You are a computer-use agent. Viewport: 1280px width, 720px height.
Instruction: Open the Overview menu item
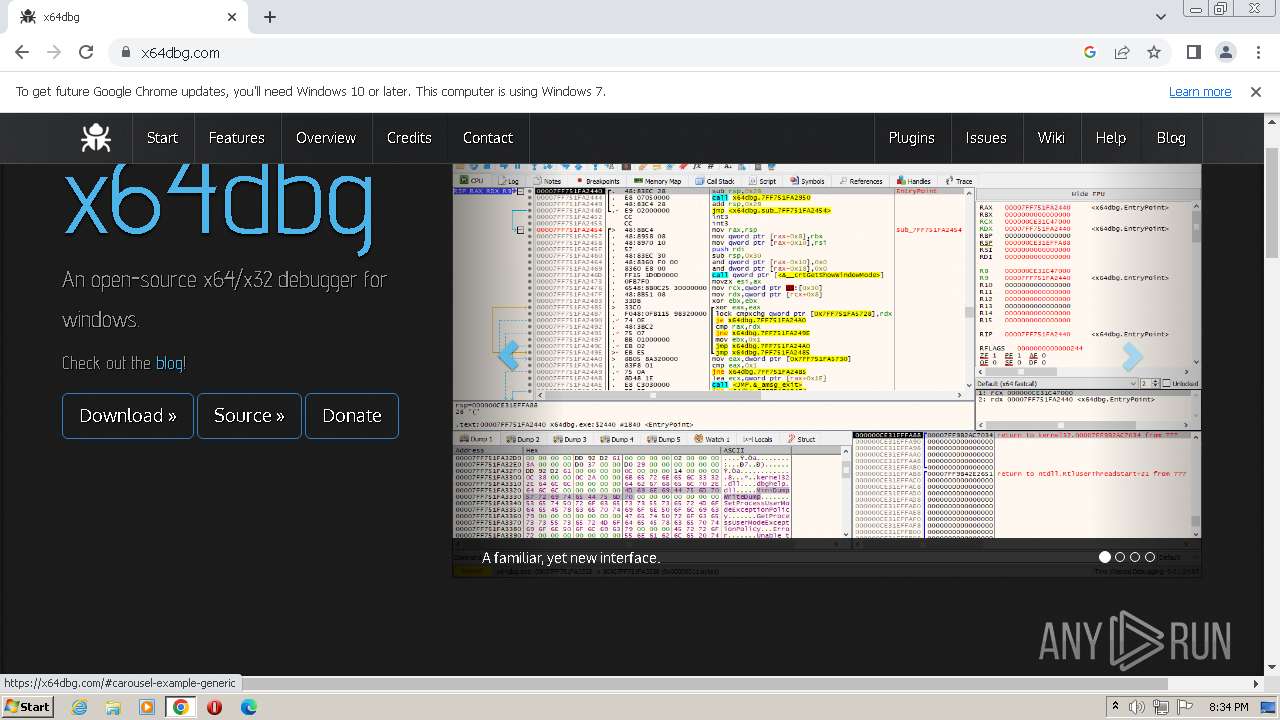(x=326, y=138)
